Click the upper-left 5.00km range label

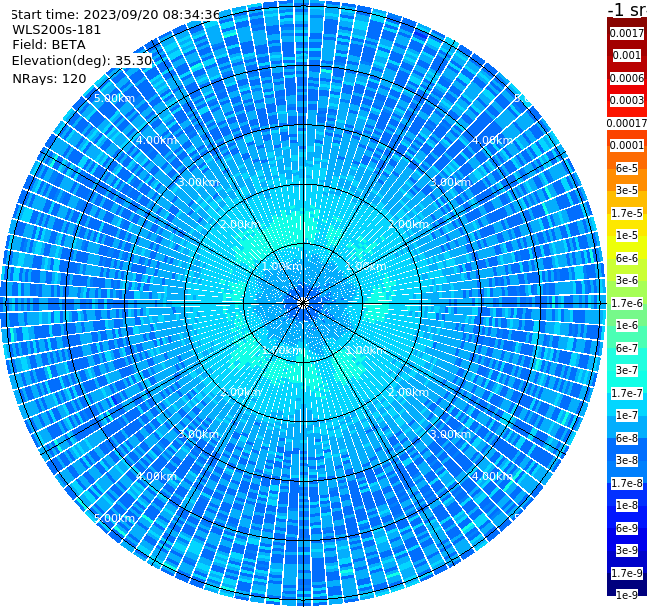point(114,98)
